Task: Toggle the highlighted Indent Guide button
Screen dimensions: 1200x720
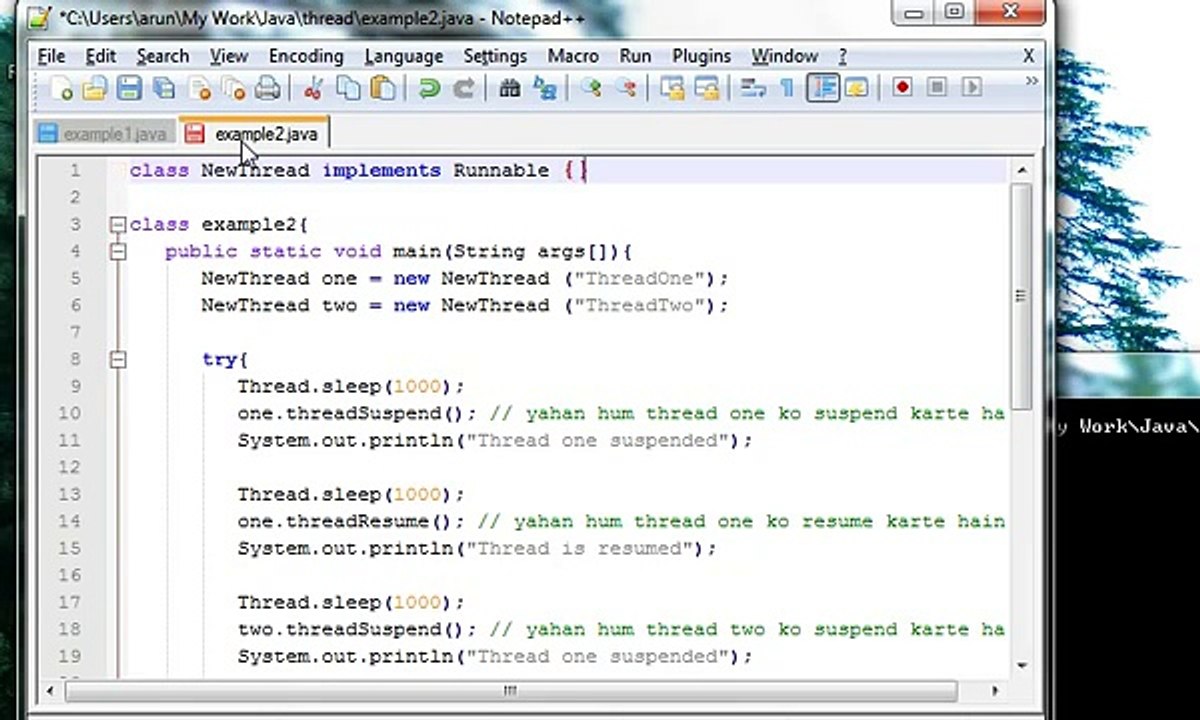Action: [823, 88]
